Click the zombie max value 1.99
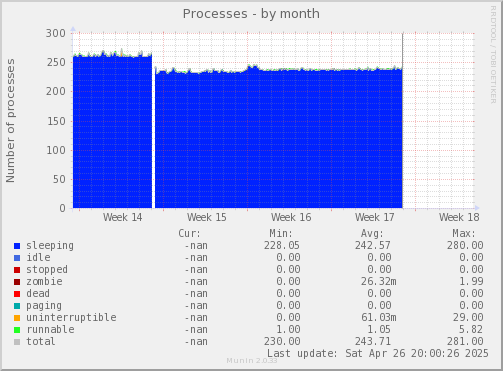Screen dimensions: 503x371 [x=471, y=281]
